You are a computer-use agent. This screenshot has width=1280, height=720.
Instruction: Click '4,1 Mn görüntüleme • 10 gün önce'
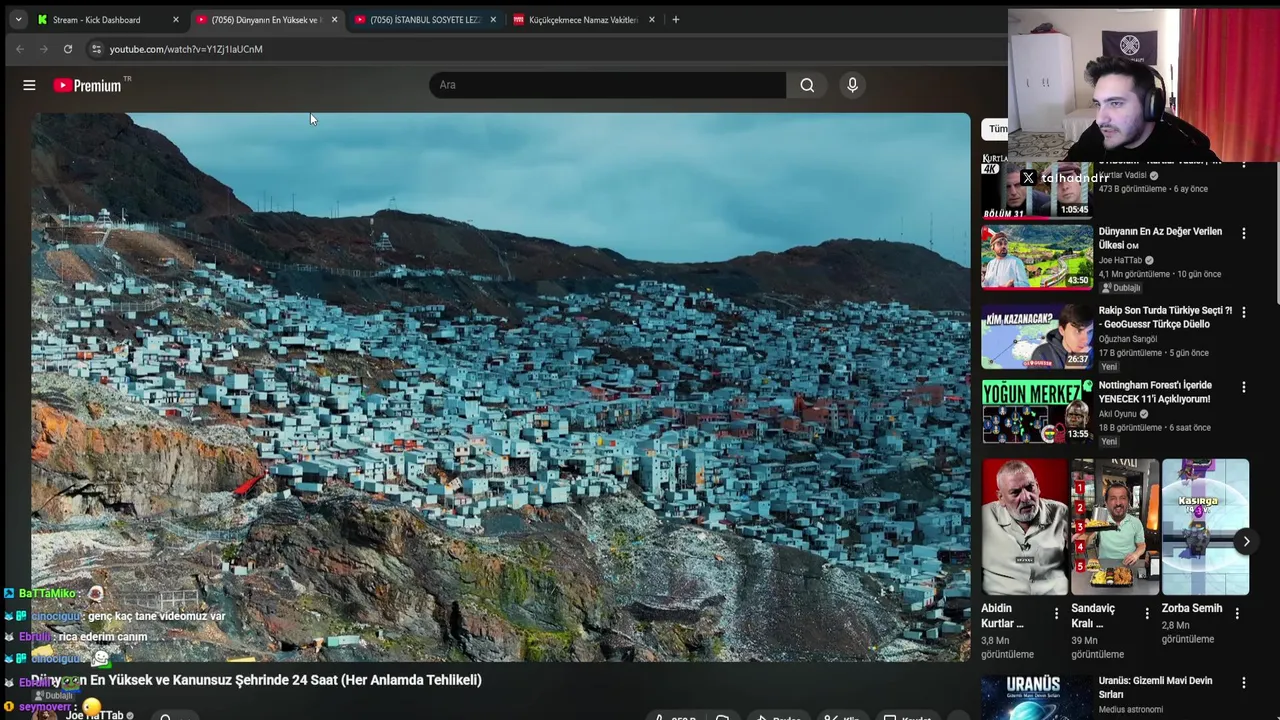click(x=1160, y=274)
